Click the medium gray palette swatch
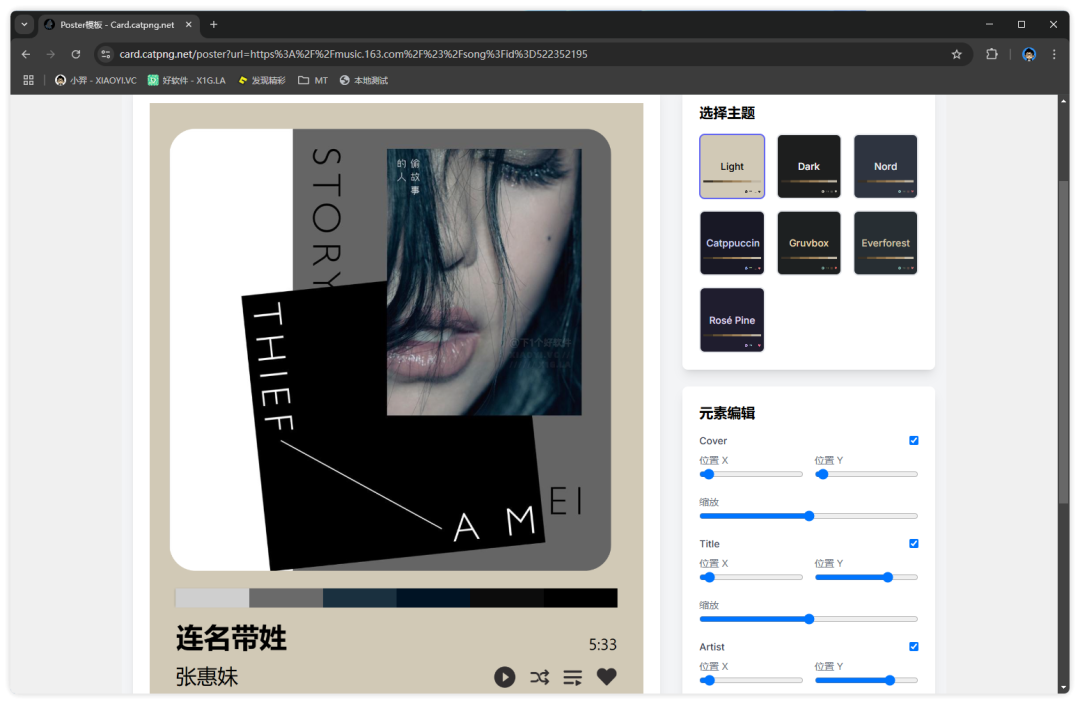 tap(286, 598)
